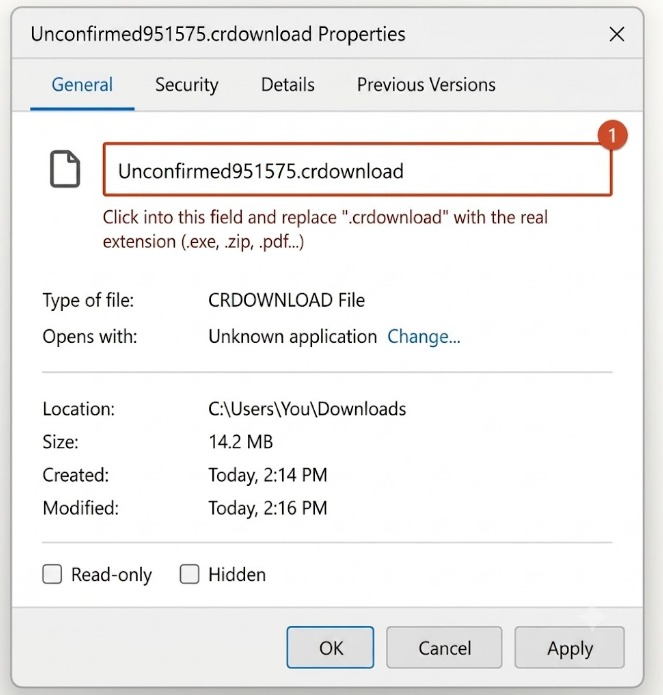Toggle the Read-only checkbox
Viewport: 663px width, 695px height.
pos(52,574)
